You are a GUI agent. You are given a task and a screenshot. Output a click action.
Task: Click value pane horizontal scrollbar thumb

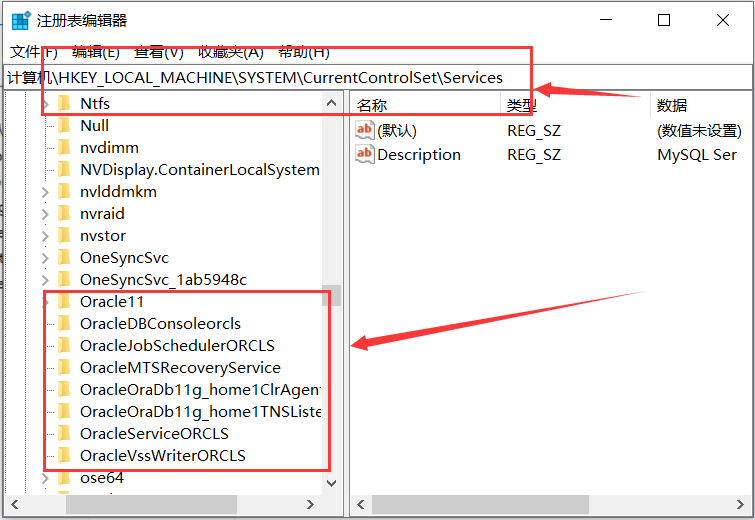coord(480,504)
